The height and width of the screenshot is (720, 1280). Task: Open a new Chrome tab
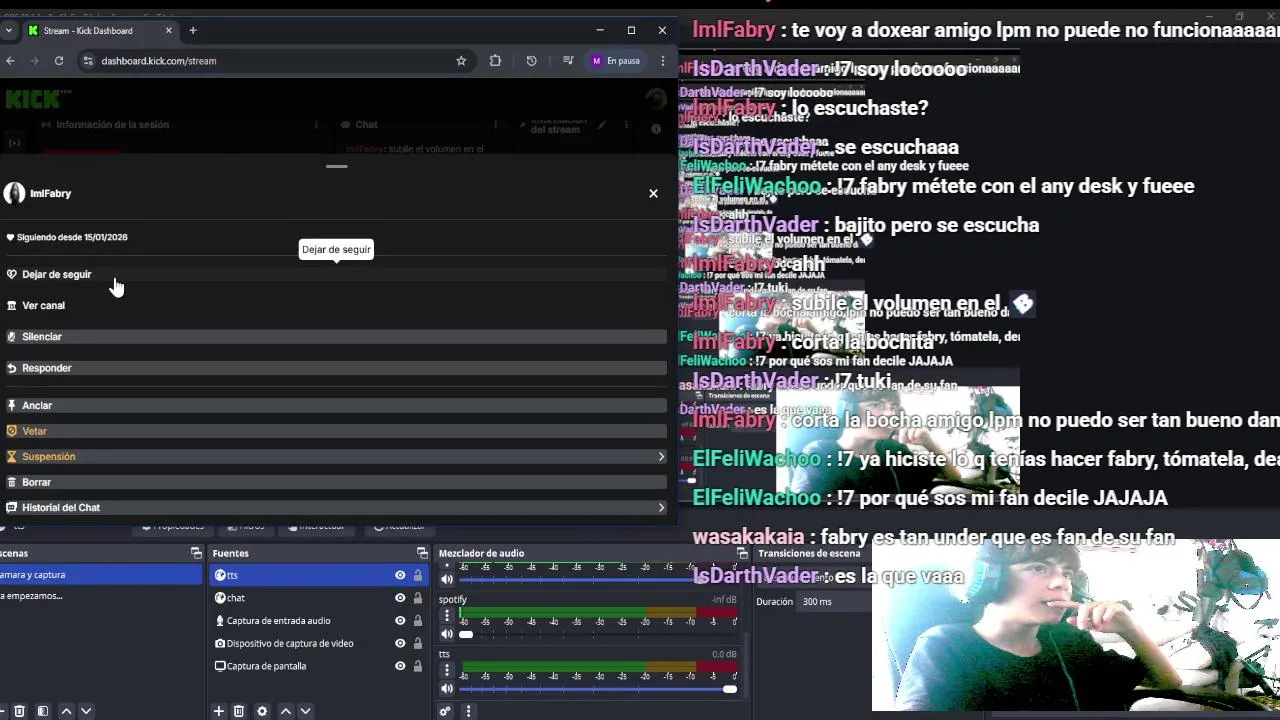coord(193,30)
